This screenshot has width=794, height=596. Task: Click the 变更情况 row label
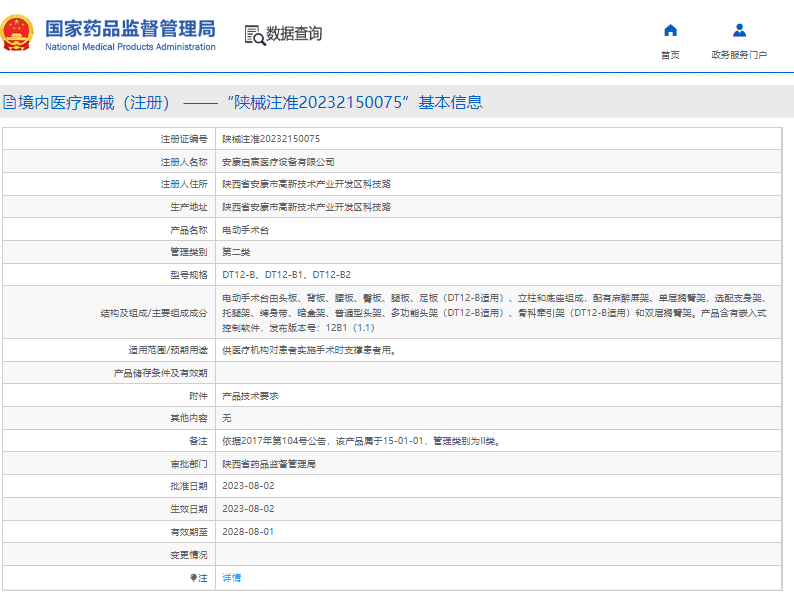(x=189, y=555)
